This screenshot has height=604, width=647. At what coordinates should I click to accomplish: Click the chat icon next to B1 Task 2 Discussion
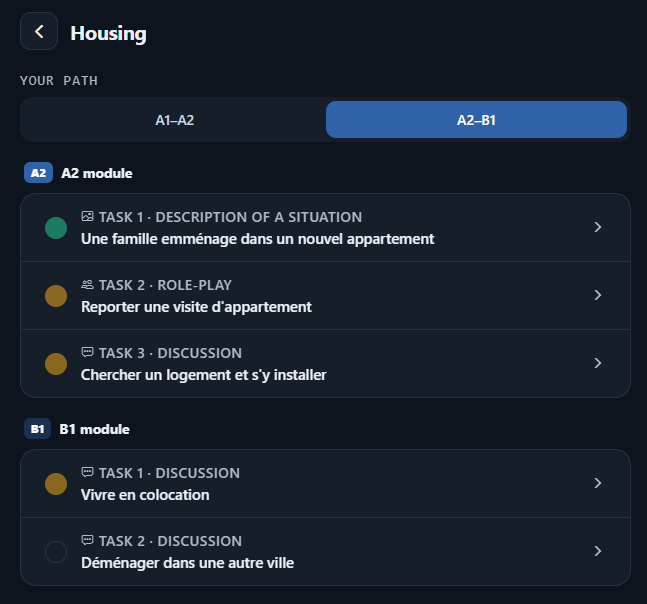87,540
